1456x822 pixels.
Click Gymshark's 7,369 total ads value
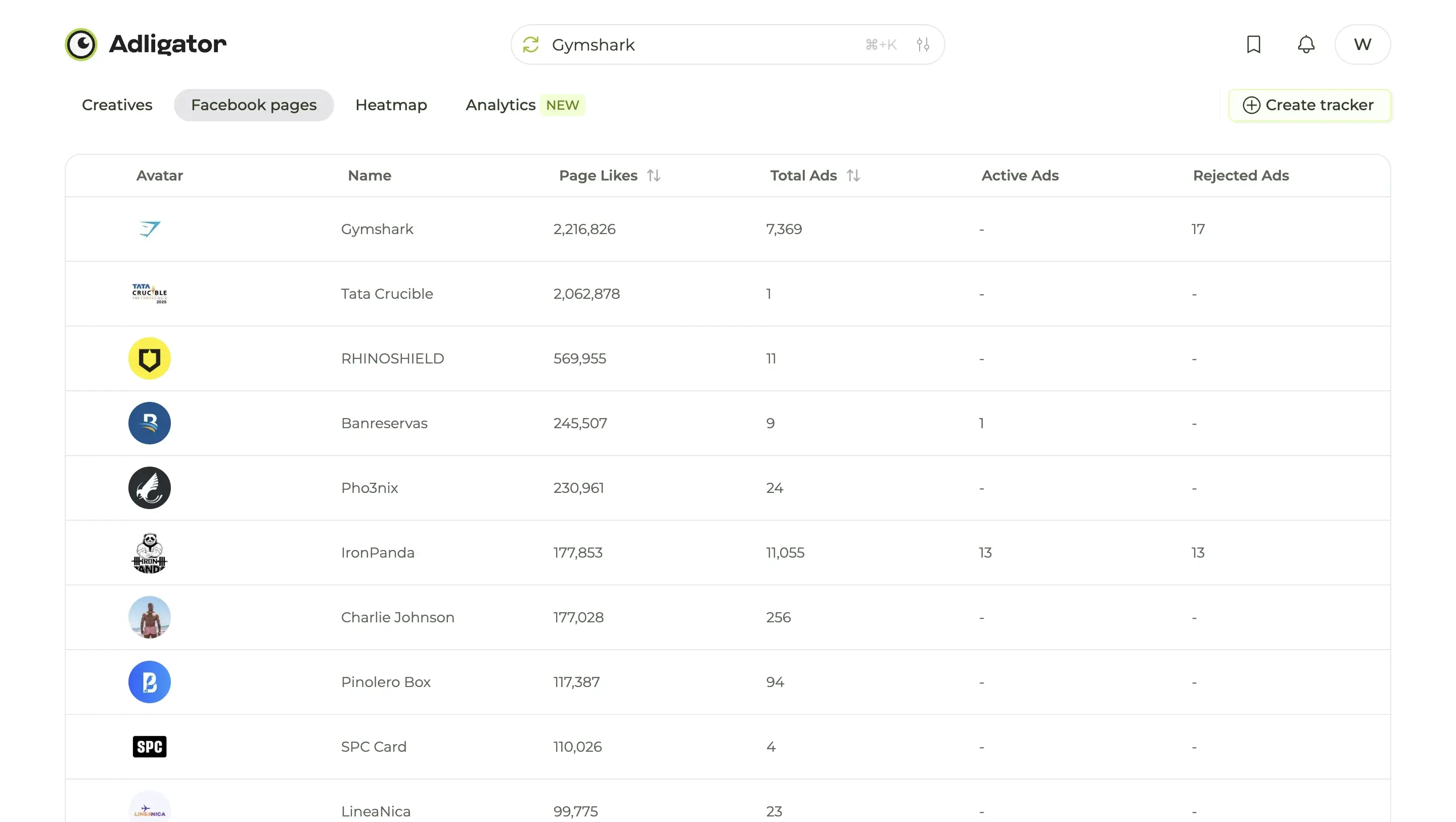(x=784, y=230)
